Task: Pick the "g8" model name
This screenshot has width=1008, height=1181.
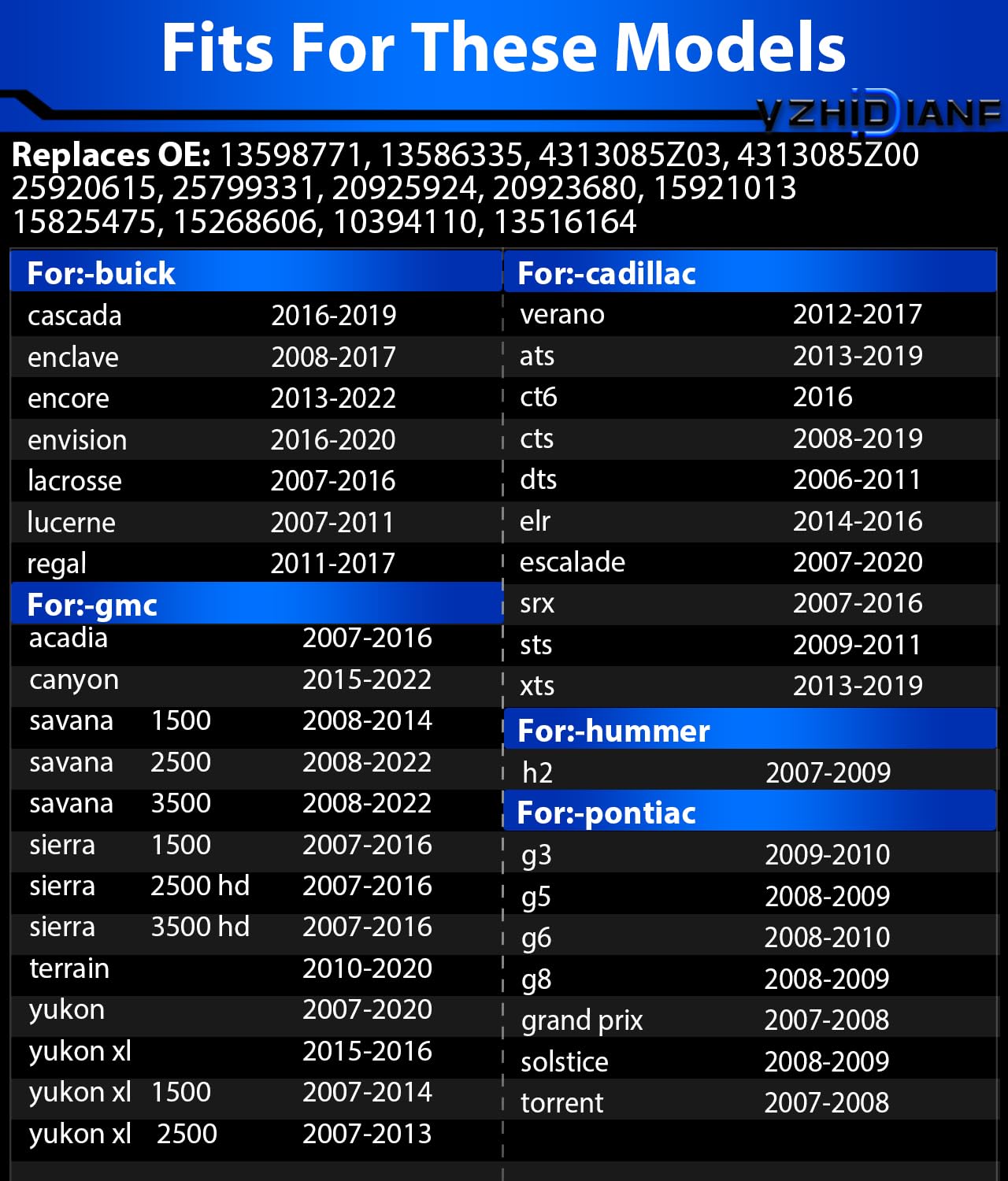Action: [536, 980]
